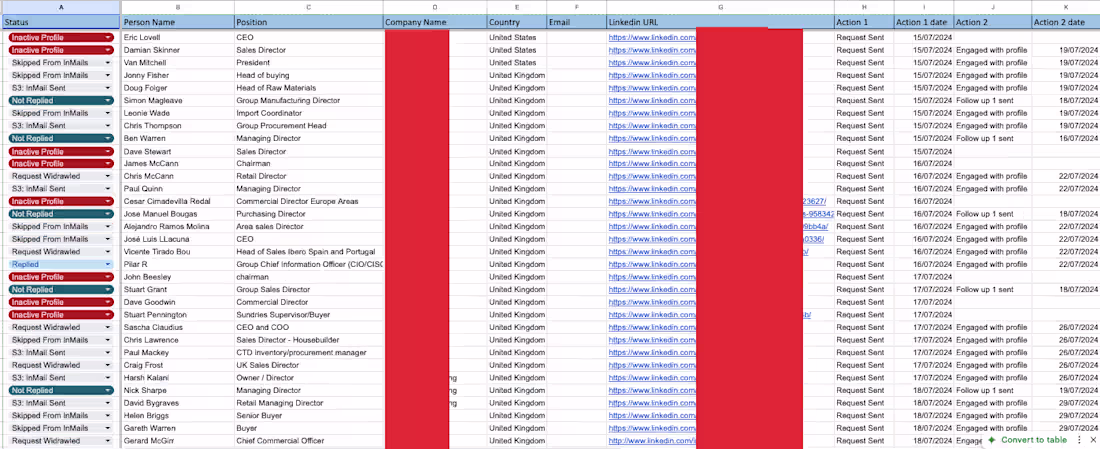Select the Head of Raw Materials cell
This screenshot has height=449, width=1100.
click(309, 88)
